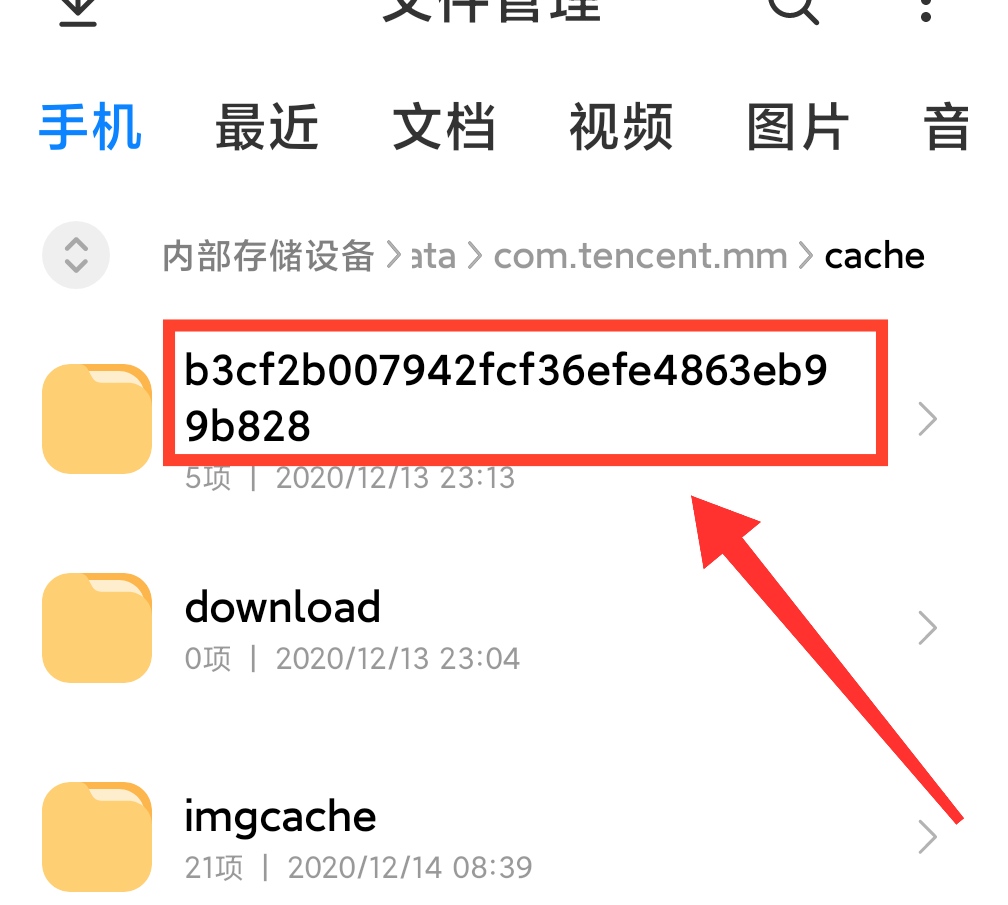
Task: Tap the b3cf2b00 folder icon
Action: 97,418
